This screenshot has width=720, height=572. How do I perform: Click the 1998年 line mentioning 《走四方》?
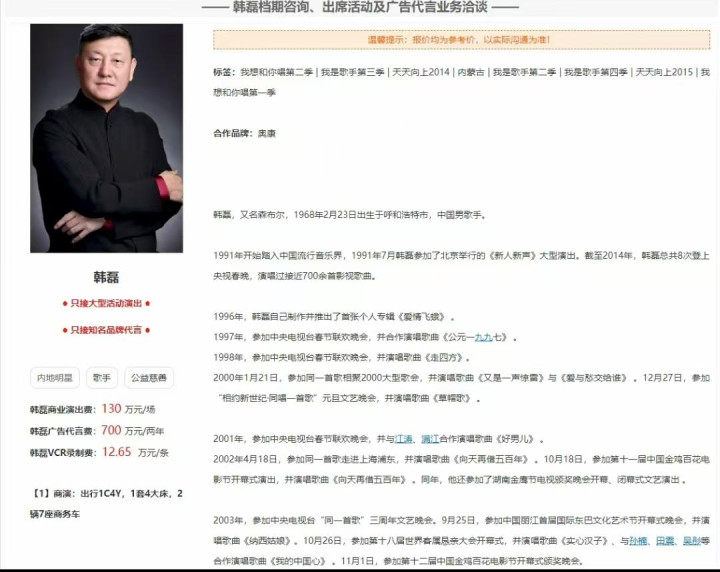341,358
